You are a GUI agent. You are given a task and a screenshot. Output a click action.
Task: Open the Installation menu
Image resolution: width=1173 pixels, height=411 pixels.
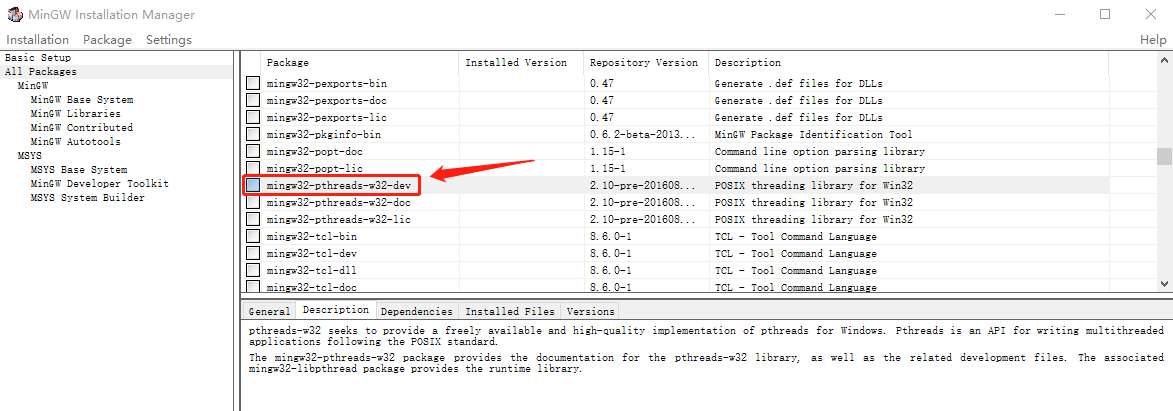[37, 39]
